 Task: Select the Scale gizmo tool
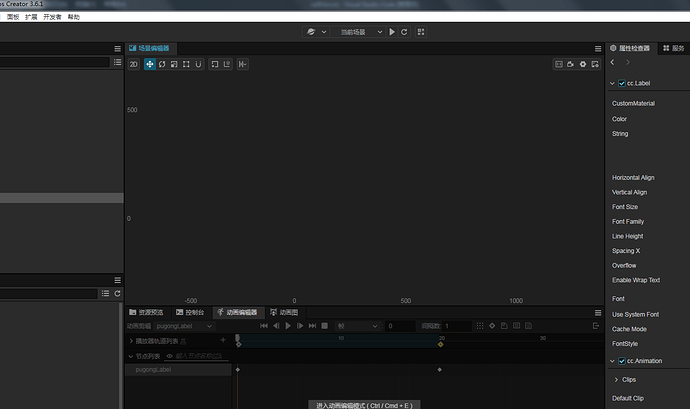[174, 64]
